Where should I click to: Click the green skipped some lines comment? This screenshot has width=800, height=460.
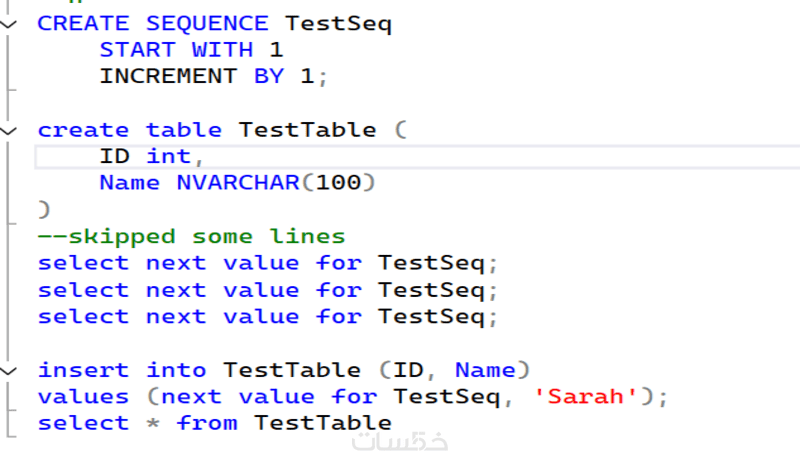tap(191, 237)
